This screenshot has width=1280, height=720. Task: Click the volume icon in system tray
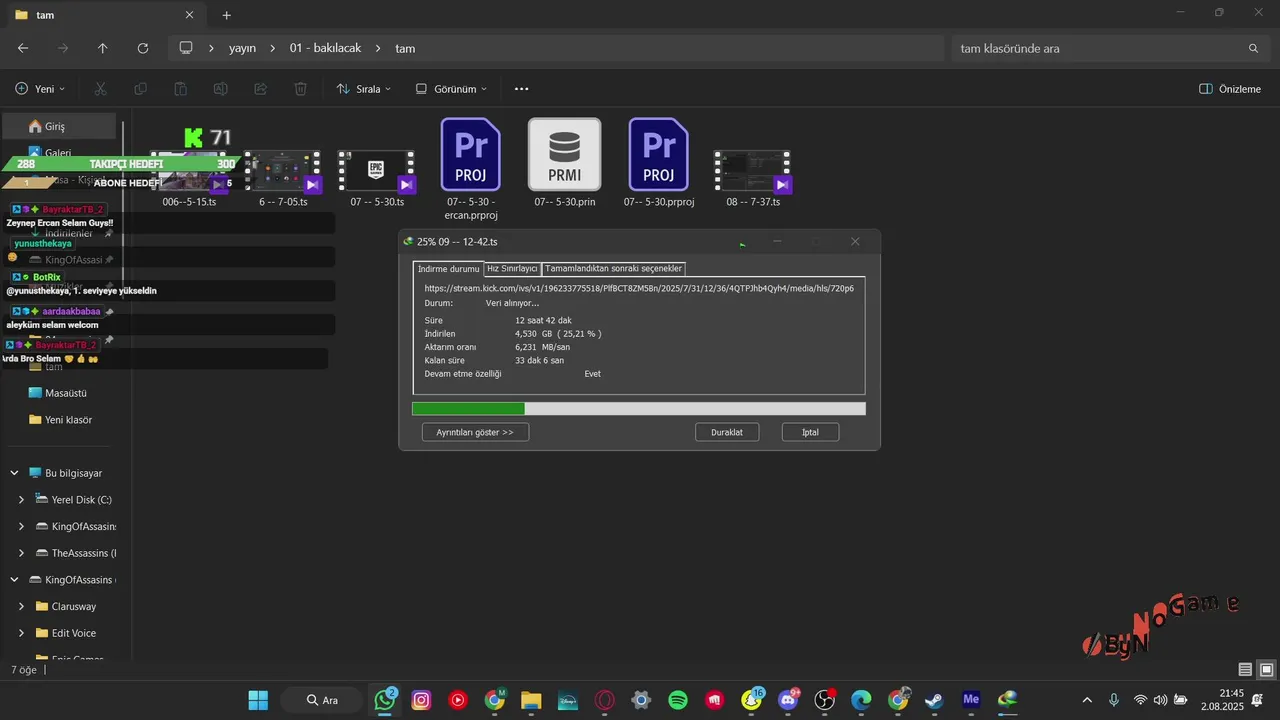pos(1160,700)
